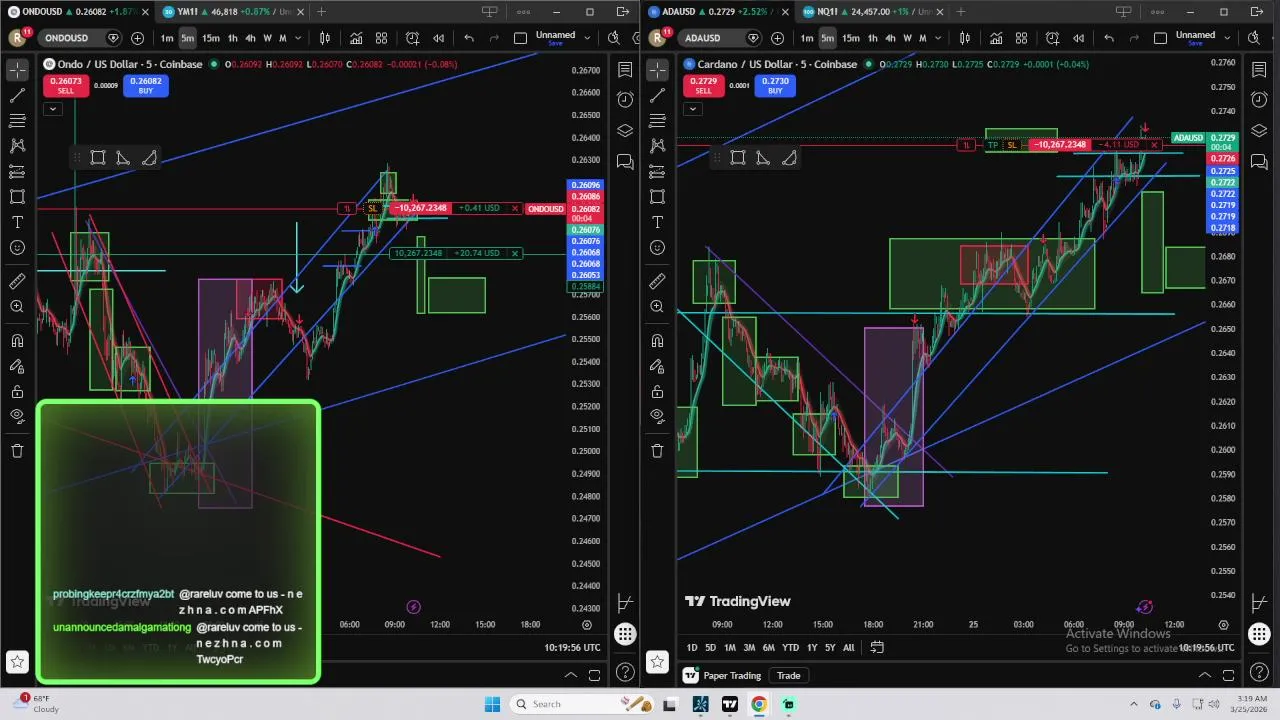Toggle lock all drawings in Cardano window
This screenshot has height=720, width=1280.
pyautogui.click(x=657, y=392)
